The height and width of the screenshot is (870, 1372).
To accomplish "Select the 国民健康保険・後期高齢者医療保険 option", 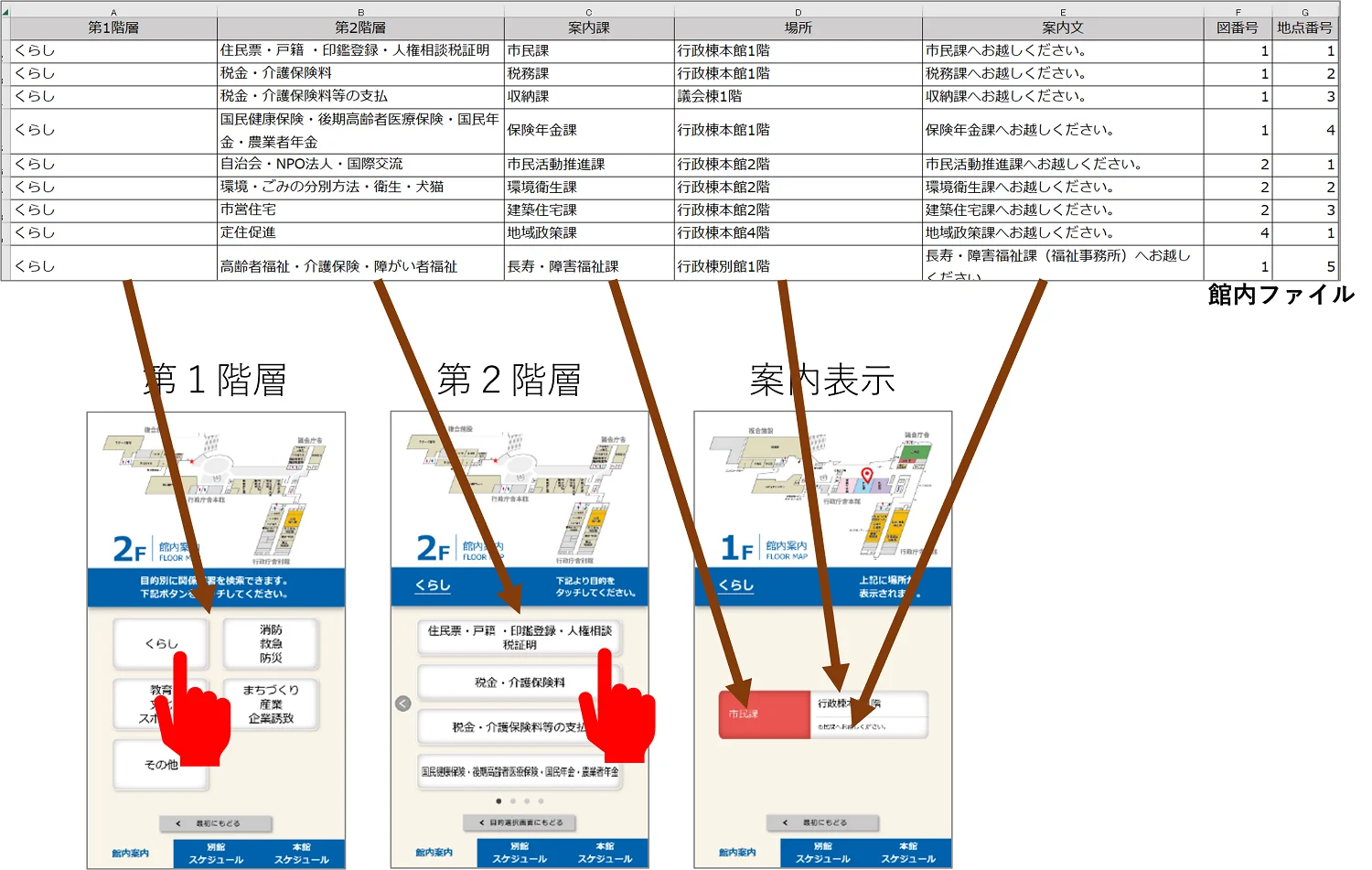I will tap(519, 772).
